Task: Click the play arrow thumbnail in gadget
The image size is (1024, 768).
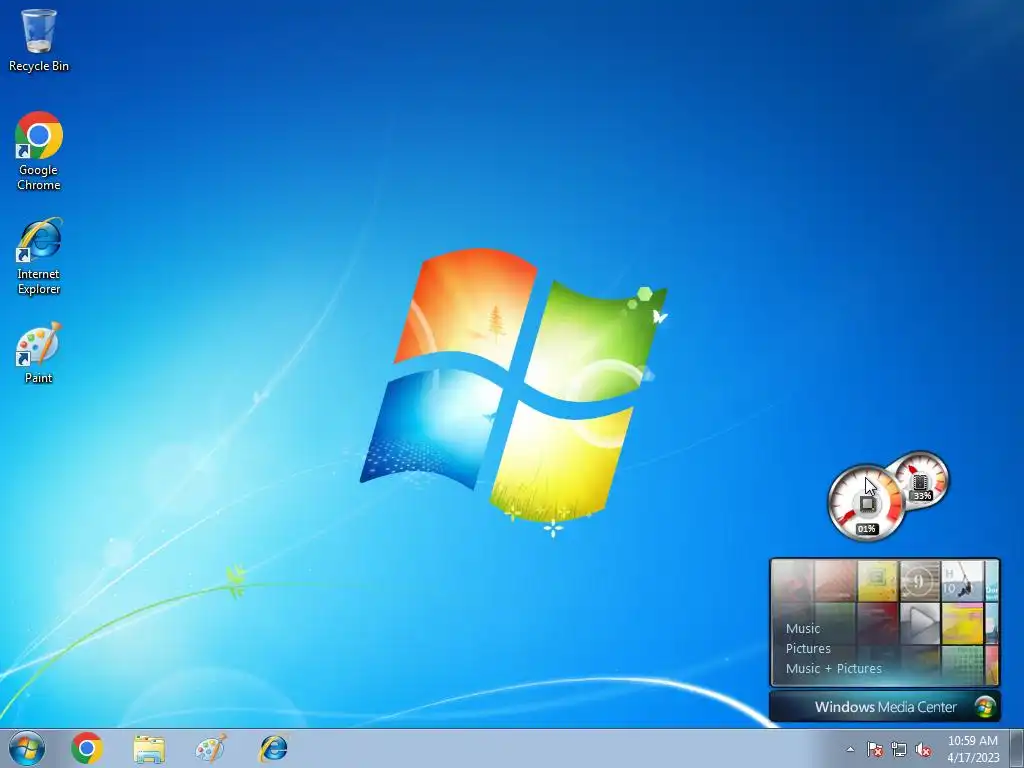Action: 920,623
